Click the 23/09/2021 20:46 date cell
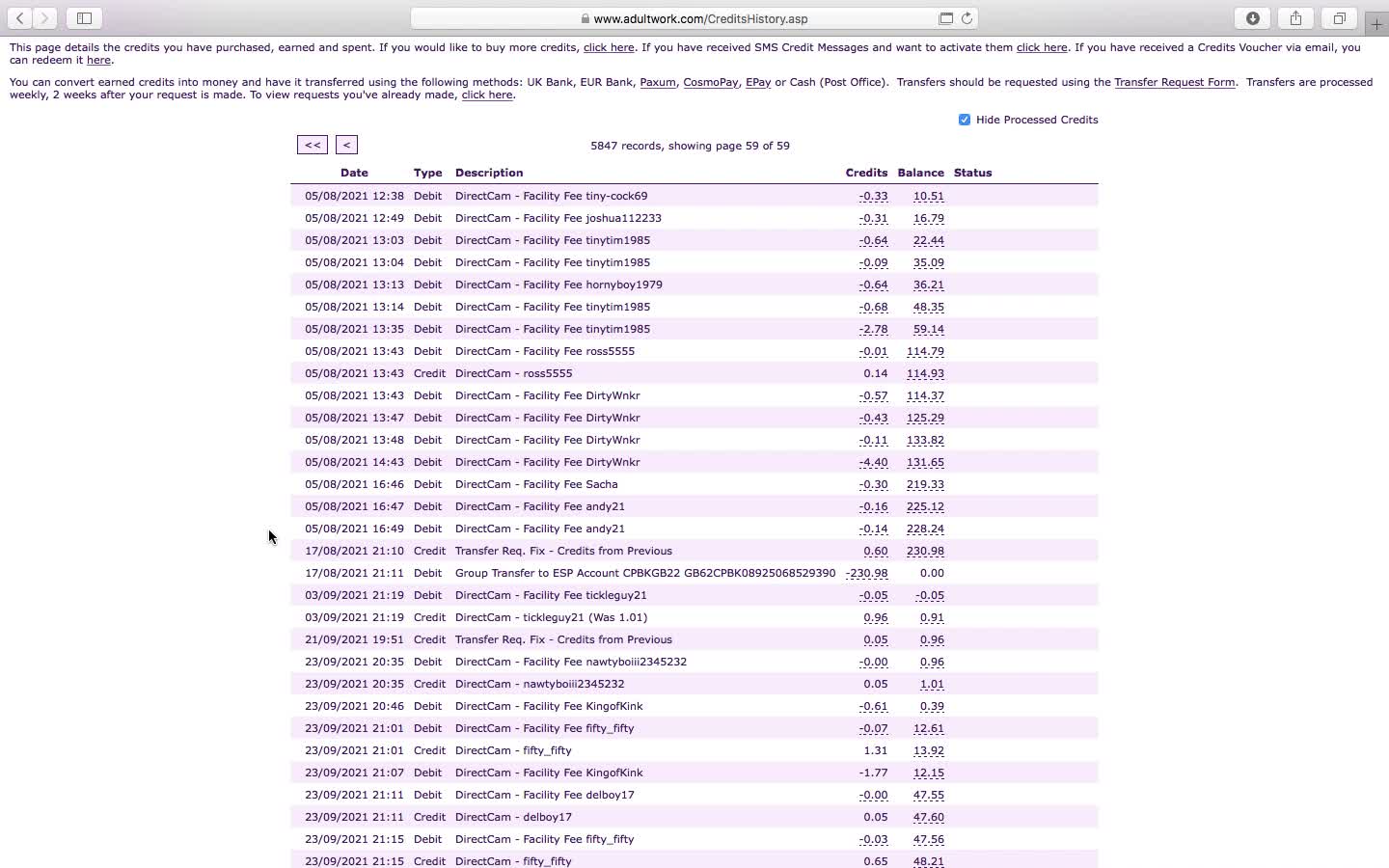 pyautogui.click(x=354, y=706)
